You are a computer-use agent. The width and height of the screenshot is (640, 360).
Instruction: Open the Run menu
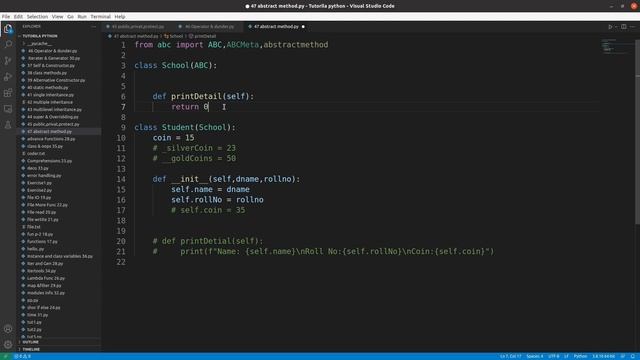[82, 17]
